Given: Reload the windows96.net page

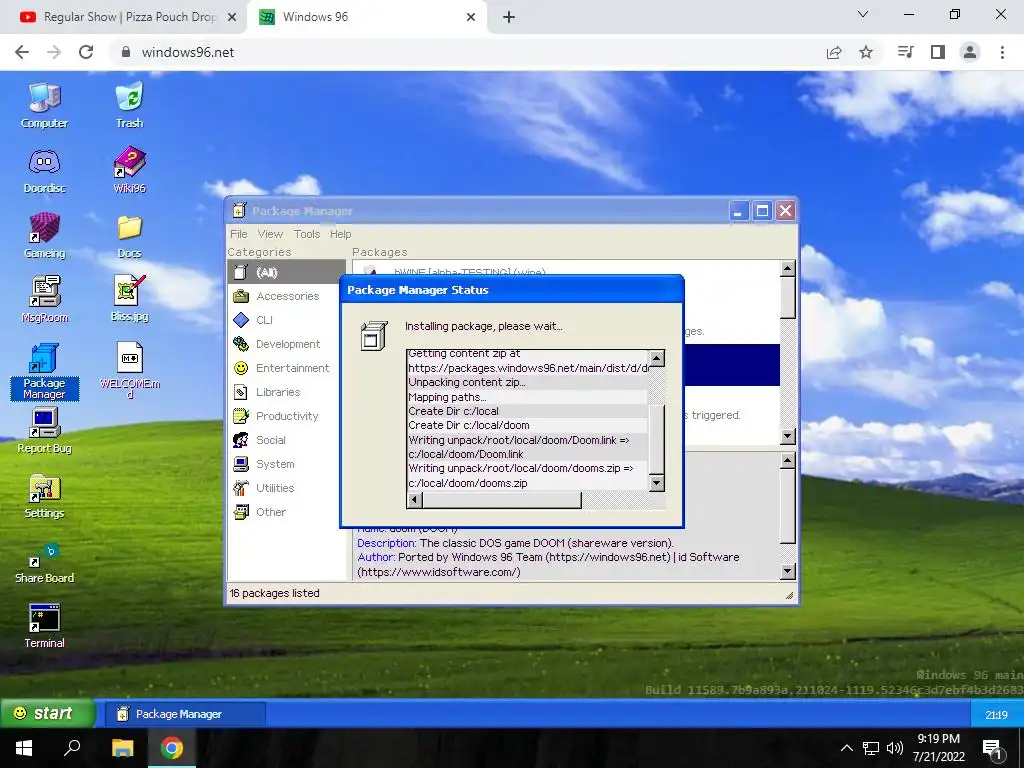Looking at the screenshot, I should [x=86, y=52].
